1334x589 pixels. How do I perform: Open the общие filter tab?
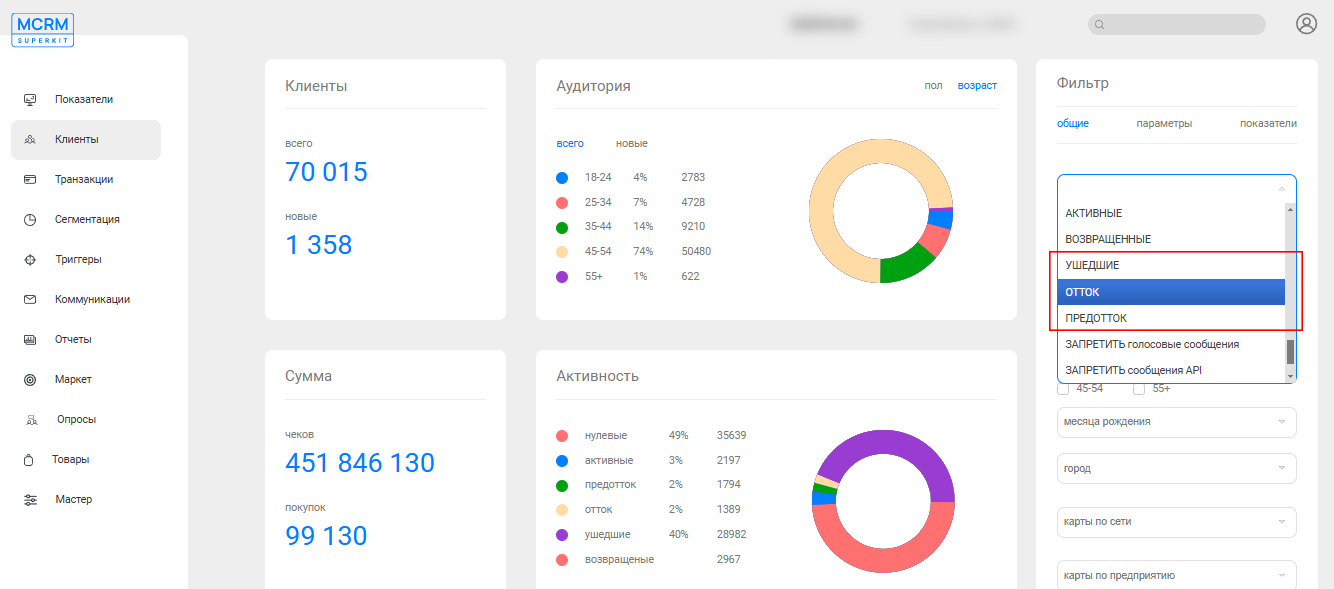(x=1073, y=123)
